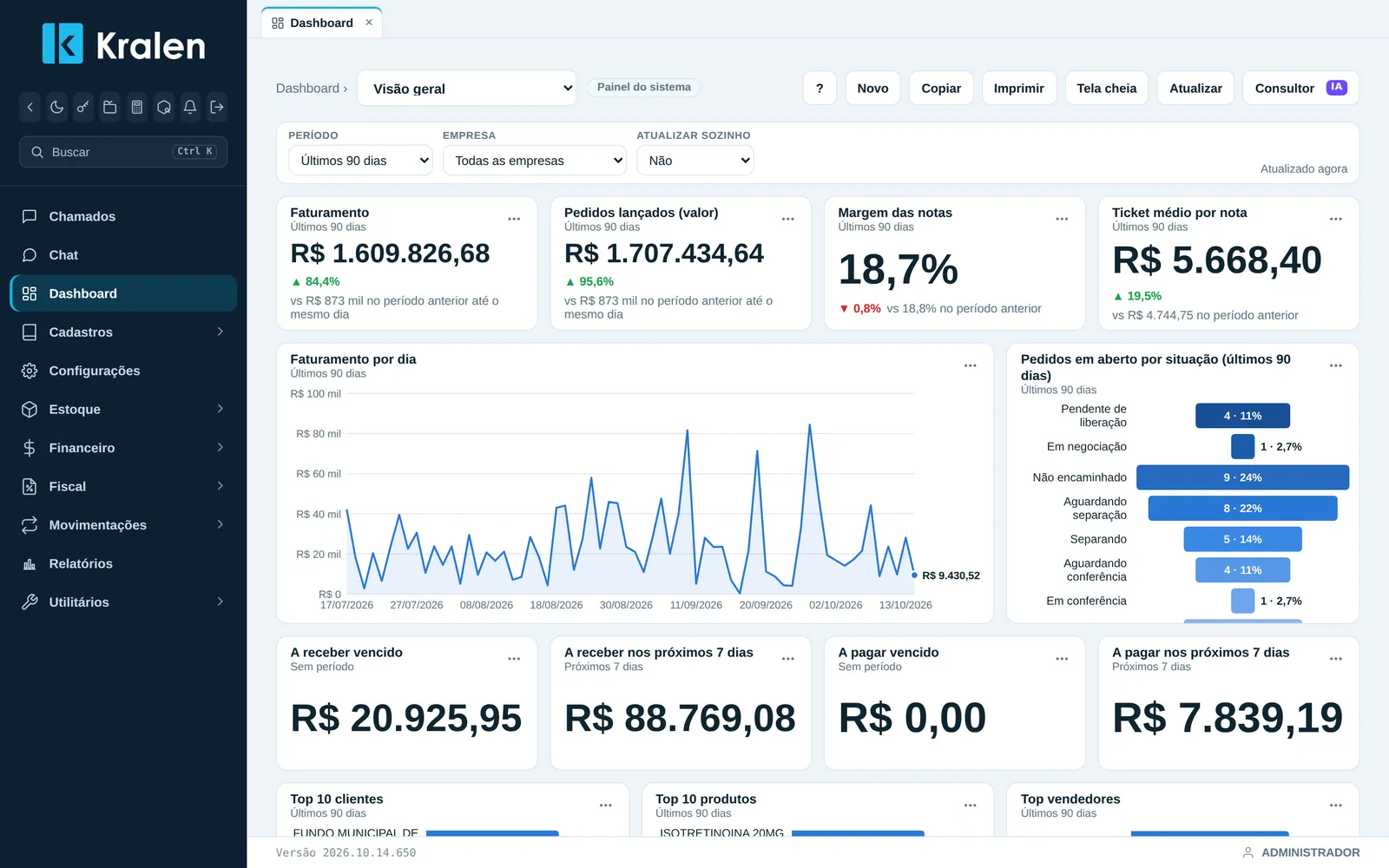Open the Visão geral dashboard dropdown
This screenshot has height=868, width=1389.
pyautogui.click(x=467, y=89)
